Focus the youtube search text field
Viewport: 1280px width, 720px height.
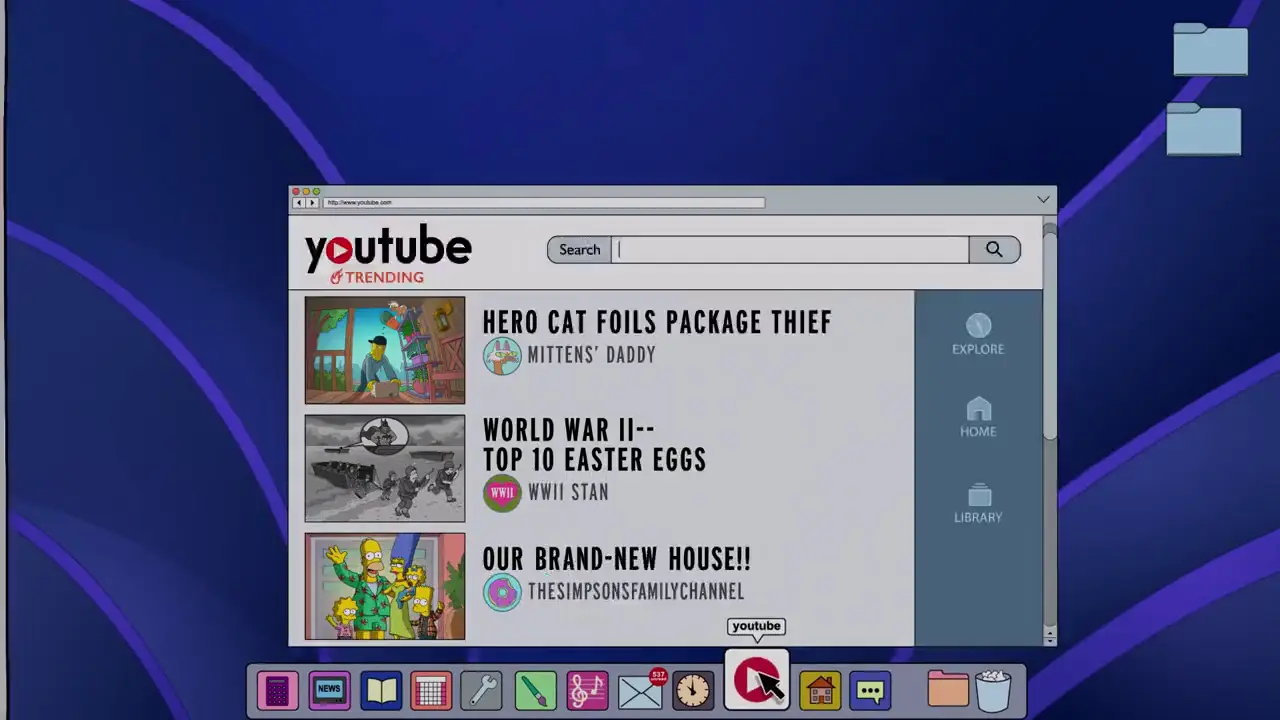[x=790, y=250]
